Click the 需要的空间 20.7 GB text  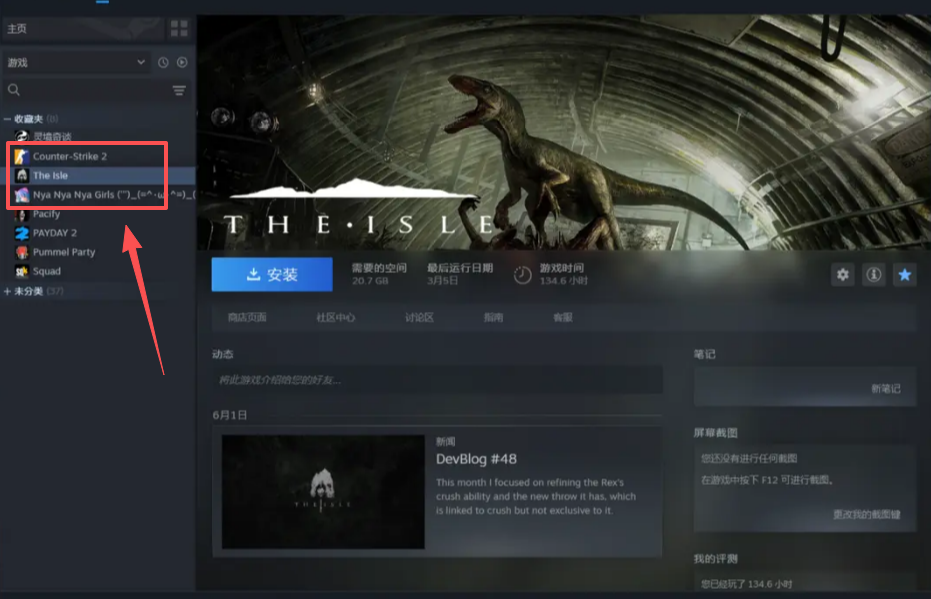(379, 274)
